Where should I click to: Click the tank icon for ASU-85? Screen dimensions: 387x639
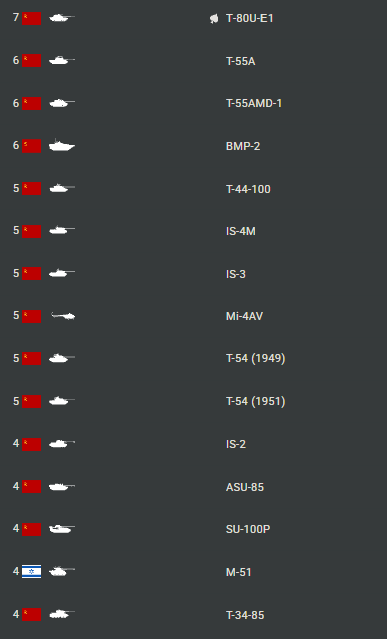click(x=62, y=486)
